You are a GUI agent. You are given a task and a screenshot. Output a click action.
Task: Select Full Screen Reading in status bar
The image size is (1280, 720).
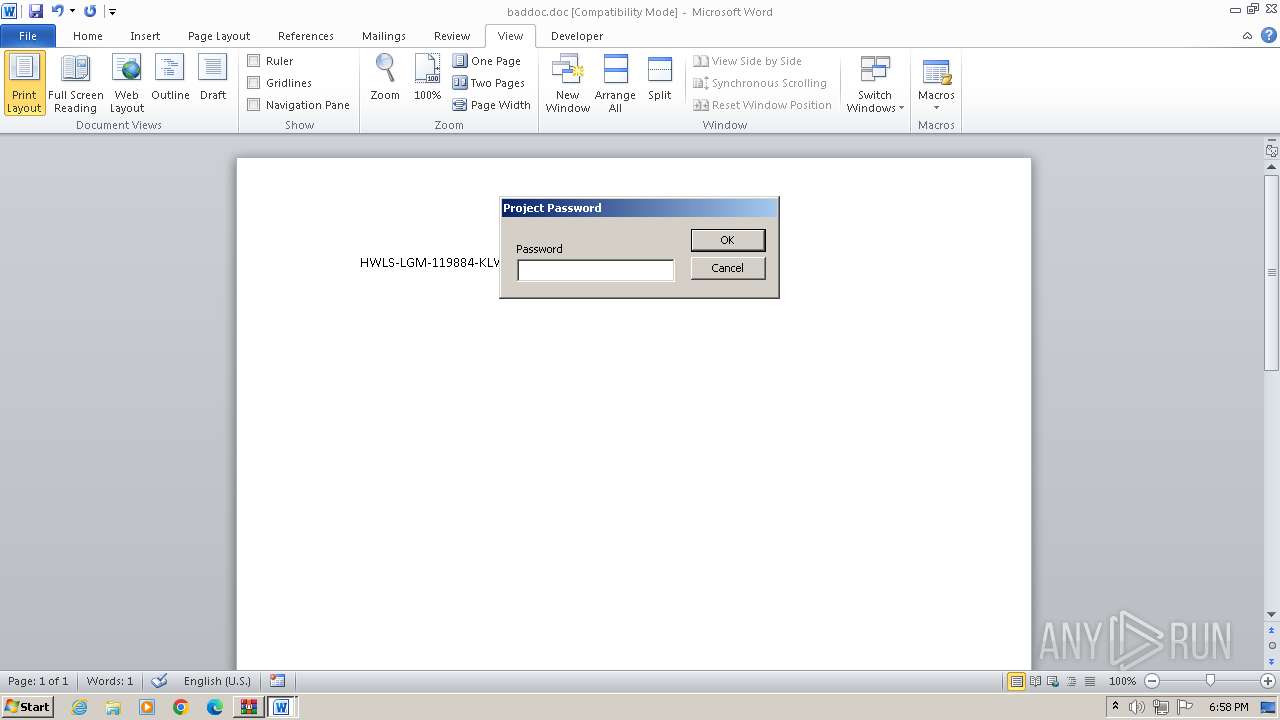(1034, 681)
